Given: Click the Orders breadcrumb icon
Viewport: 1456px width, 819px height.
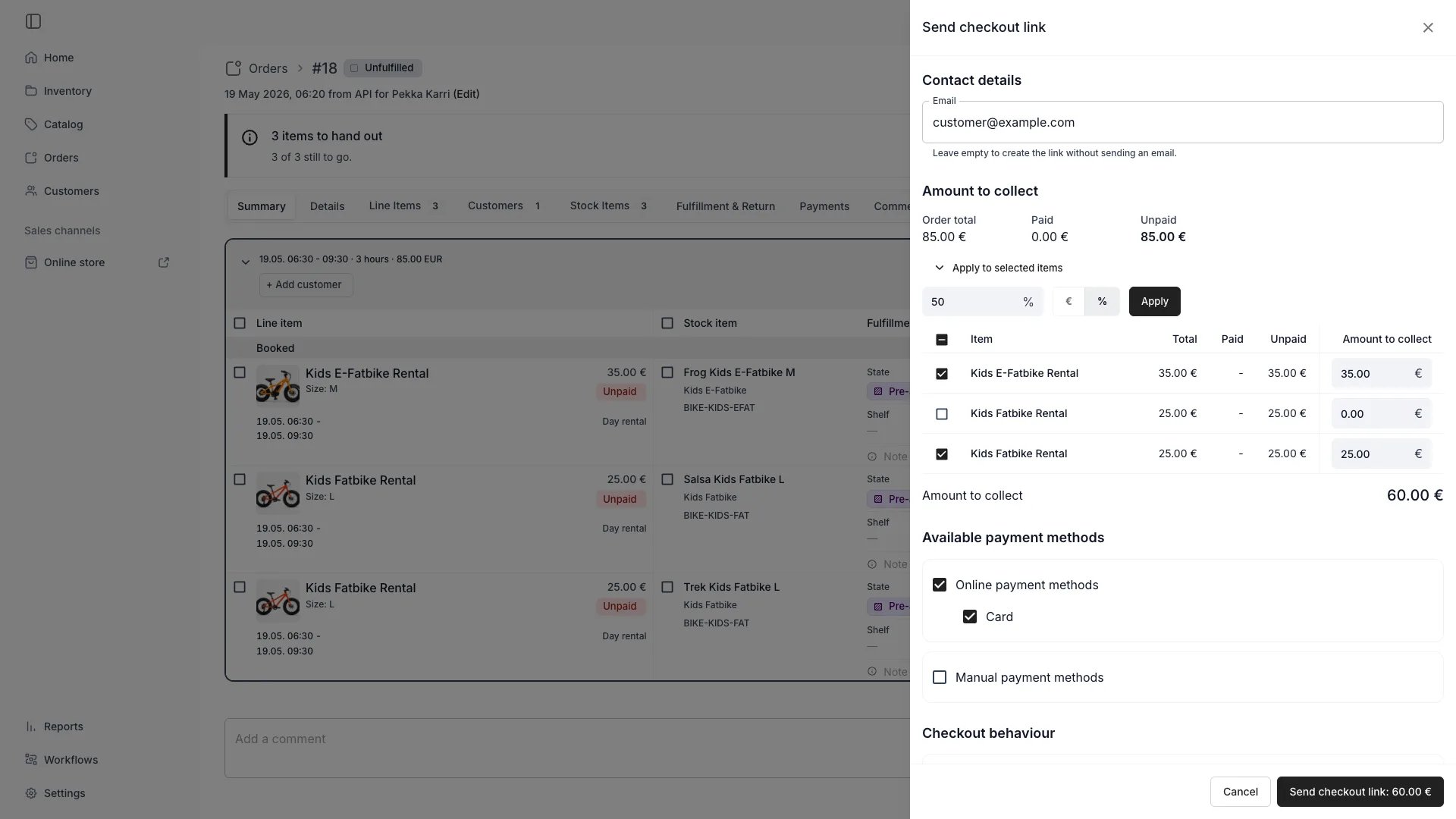Looking at the screenshot, I should click(x=234, y=68).
